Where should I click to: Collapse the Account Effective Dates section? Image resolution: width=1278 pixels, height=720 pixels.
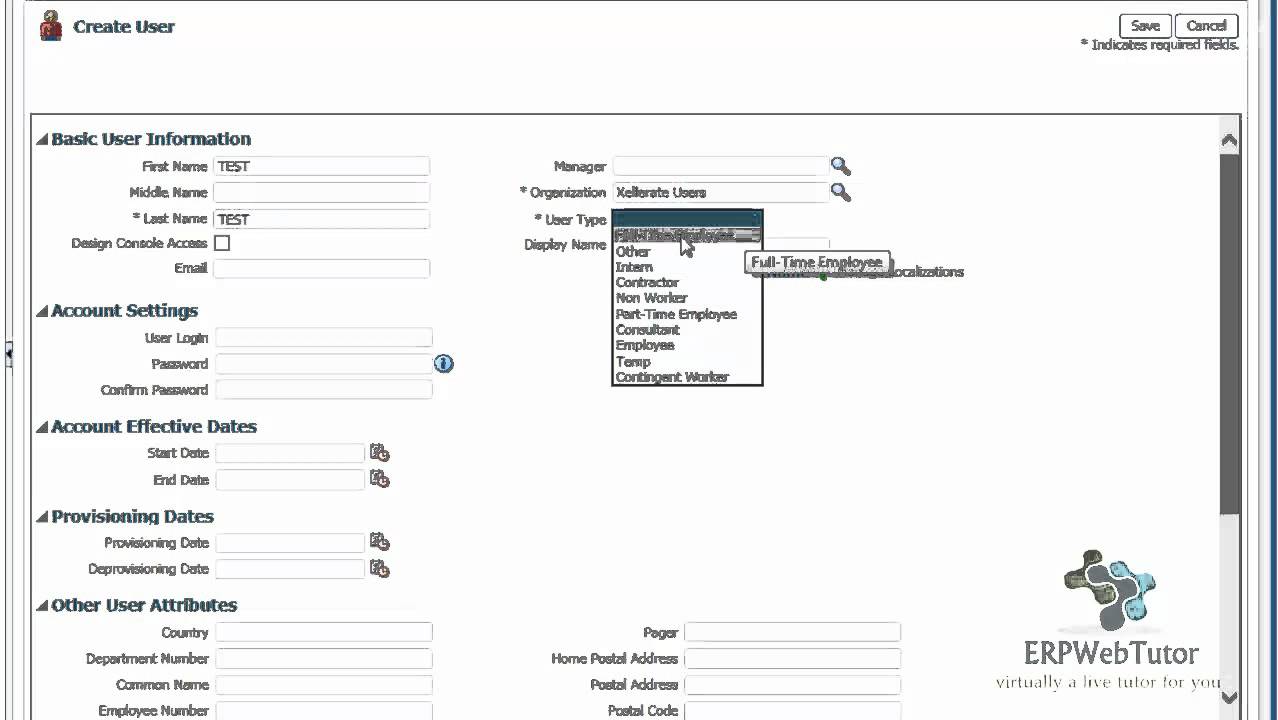pos(42,427)
